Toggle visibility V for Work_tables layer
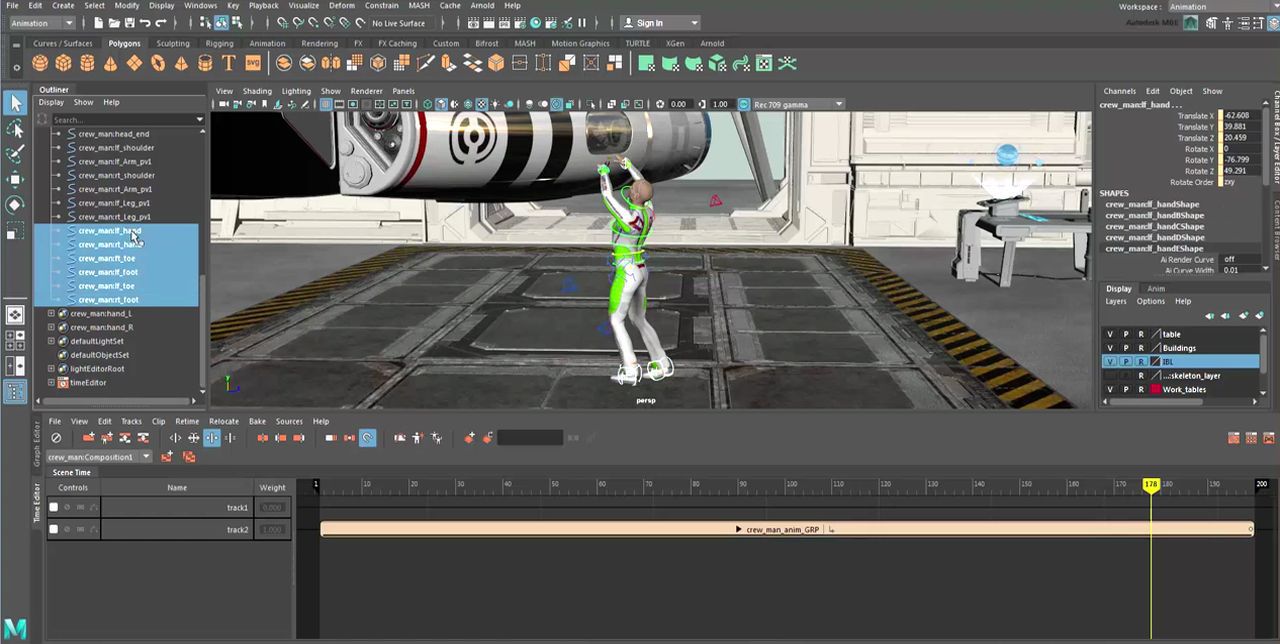The width and height of the screenshot is (1280, 644). 1109,389
